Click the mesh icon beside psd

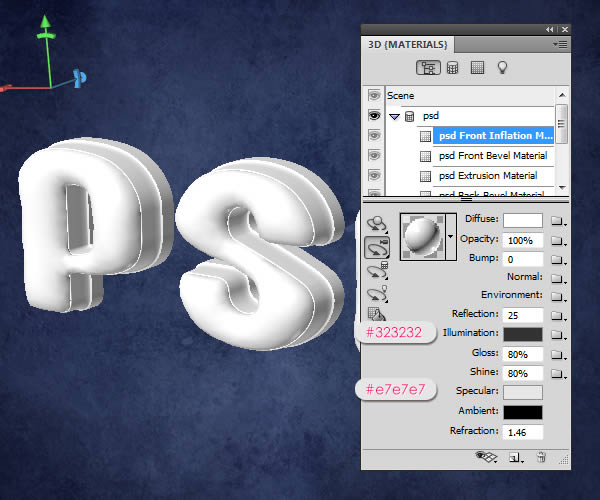coord(409,116)
